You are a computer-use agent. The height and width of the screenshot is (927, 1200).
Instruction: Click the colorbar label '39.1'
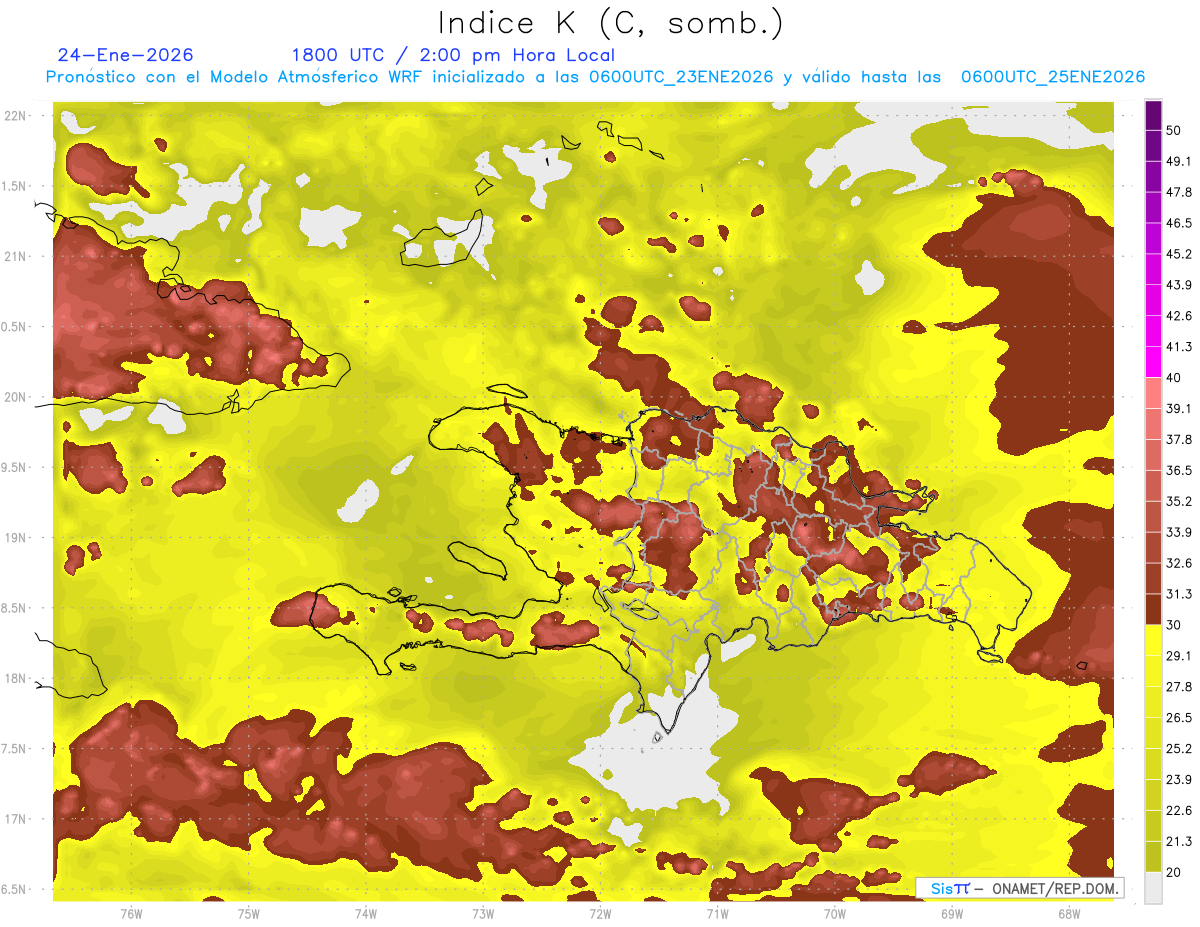point(1179,408)
